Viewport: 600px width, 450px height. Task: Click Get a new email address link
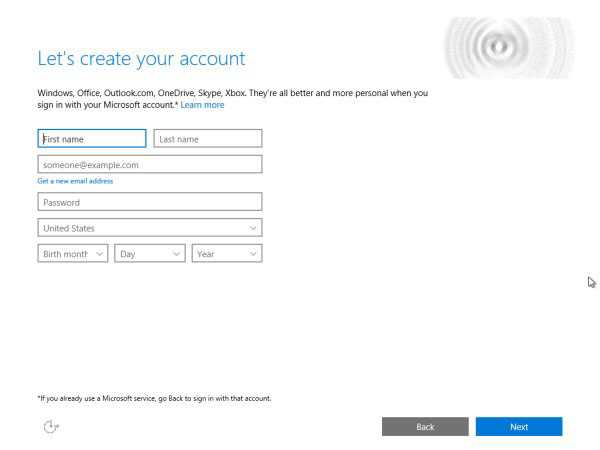75,181
